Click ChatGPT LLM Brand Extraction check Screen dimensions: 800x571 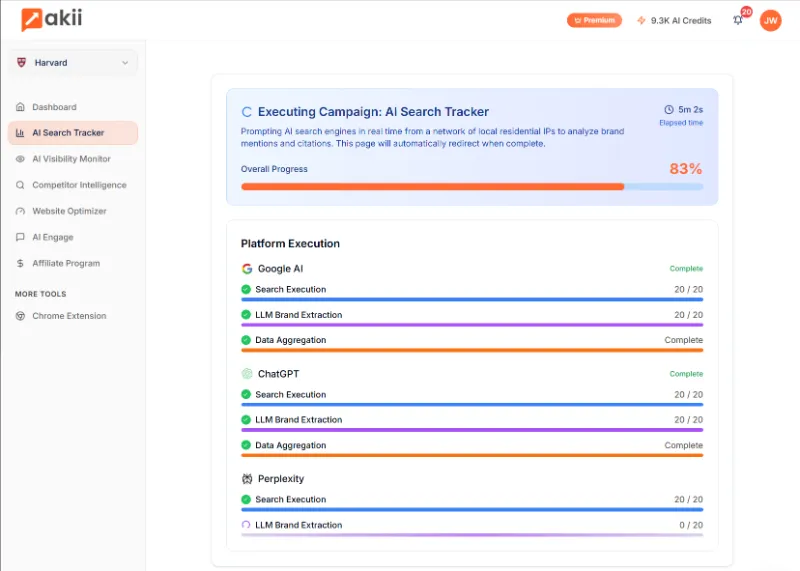(x=246, y=419)
